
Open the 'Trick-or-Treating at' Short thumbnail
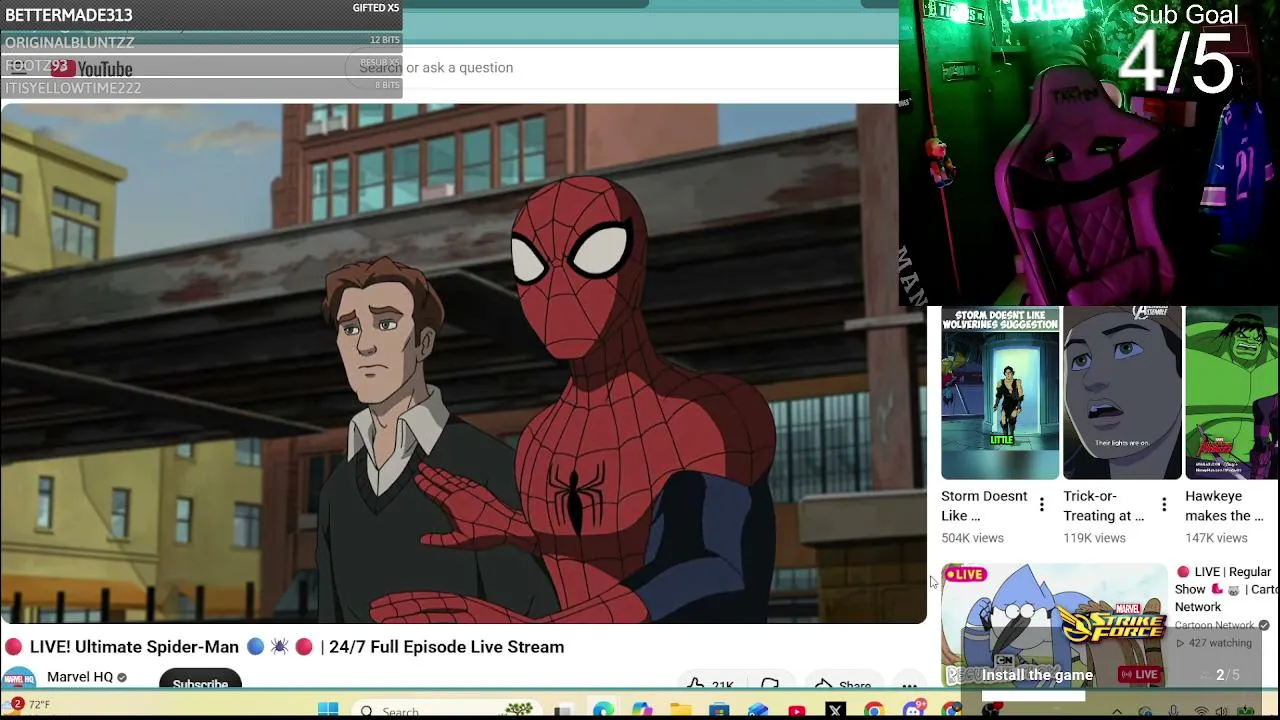click(1122, 393)
